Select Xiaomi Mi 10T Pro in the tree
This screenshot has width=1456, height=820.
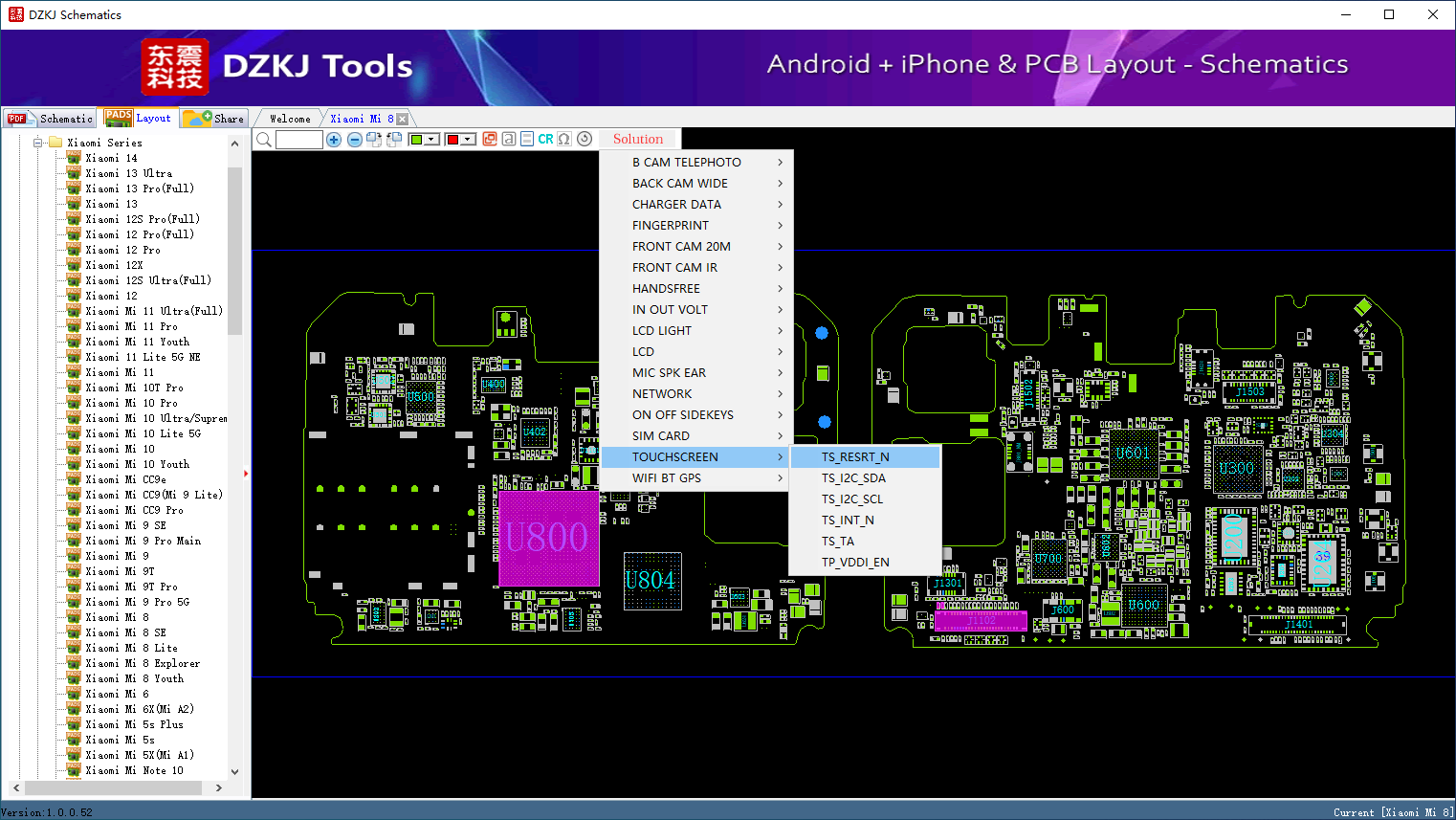click(x=134, y=388)
